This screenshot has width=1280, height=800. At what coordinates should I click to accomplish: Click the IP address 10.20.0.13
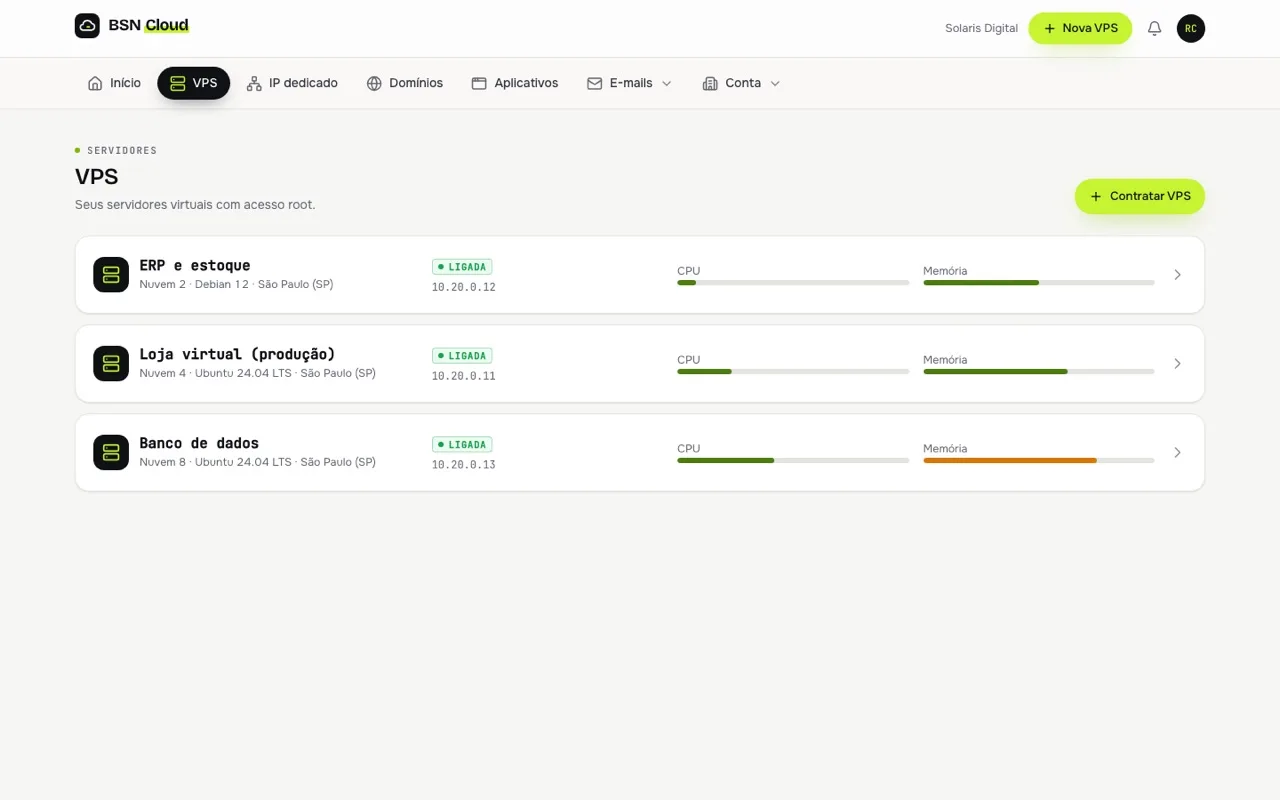[464, 465]
